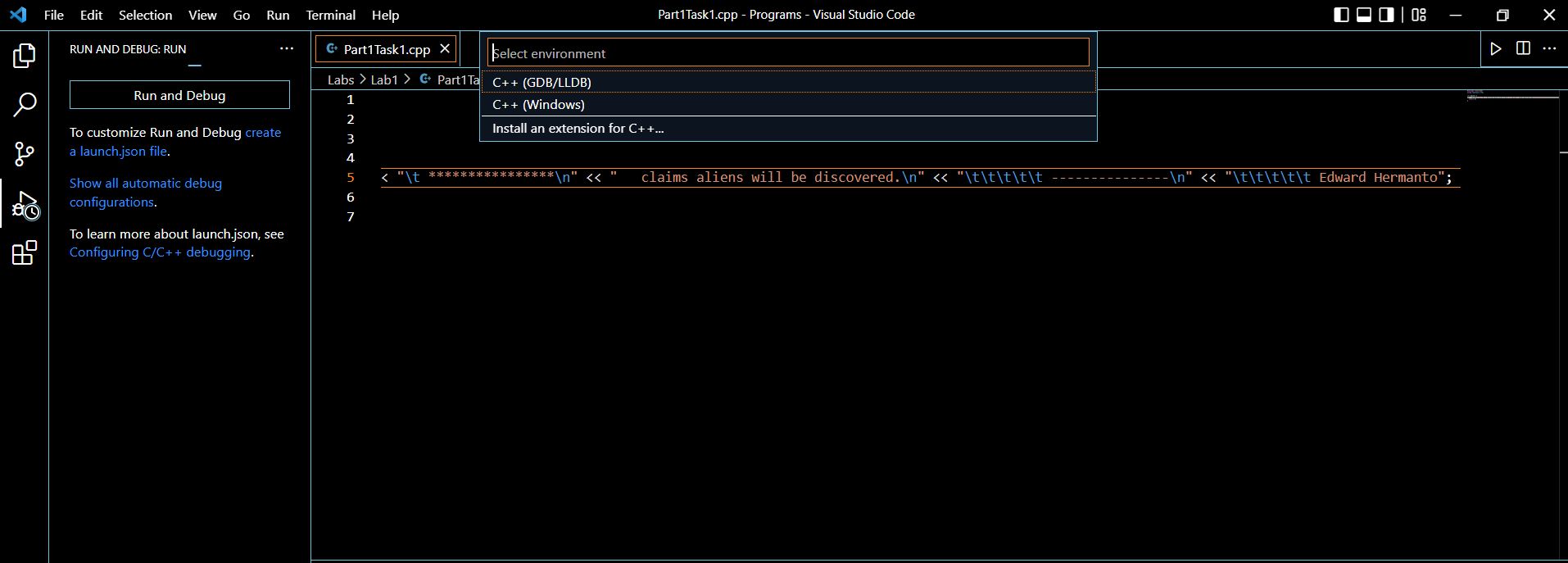The width and height of the screenshot is (1568, 563).
Task: Close the Part1Task1.cpp tab
Action: 445,49
